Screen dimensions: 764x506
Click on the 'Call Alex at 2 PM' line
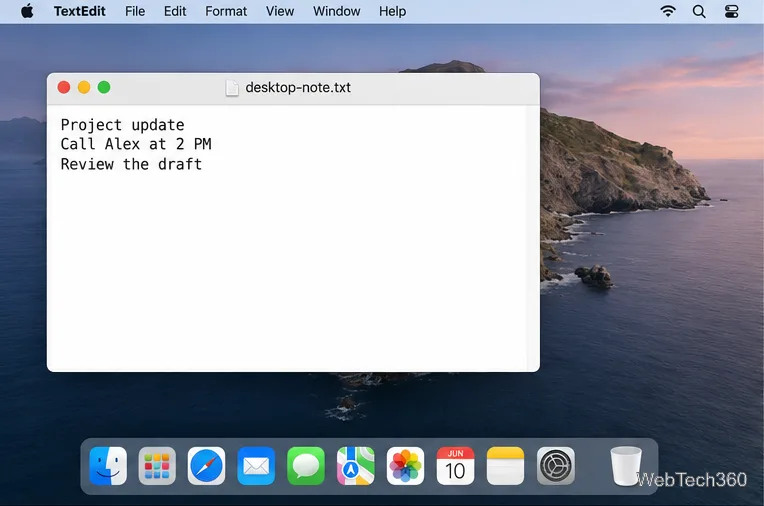pyautogui.click(x=136, y=144)
